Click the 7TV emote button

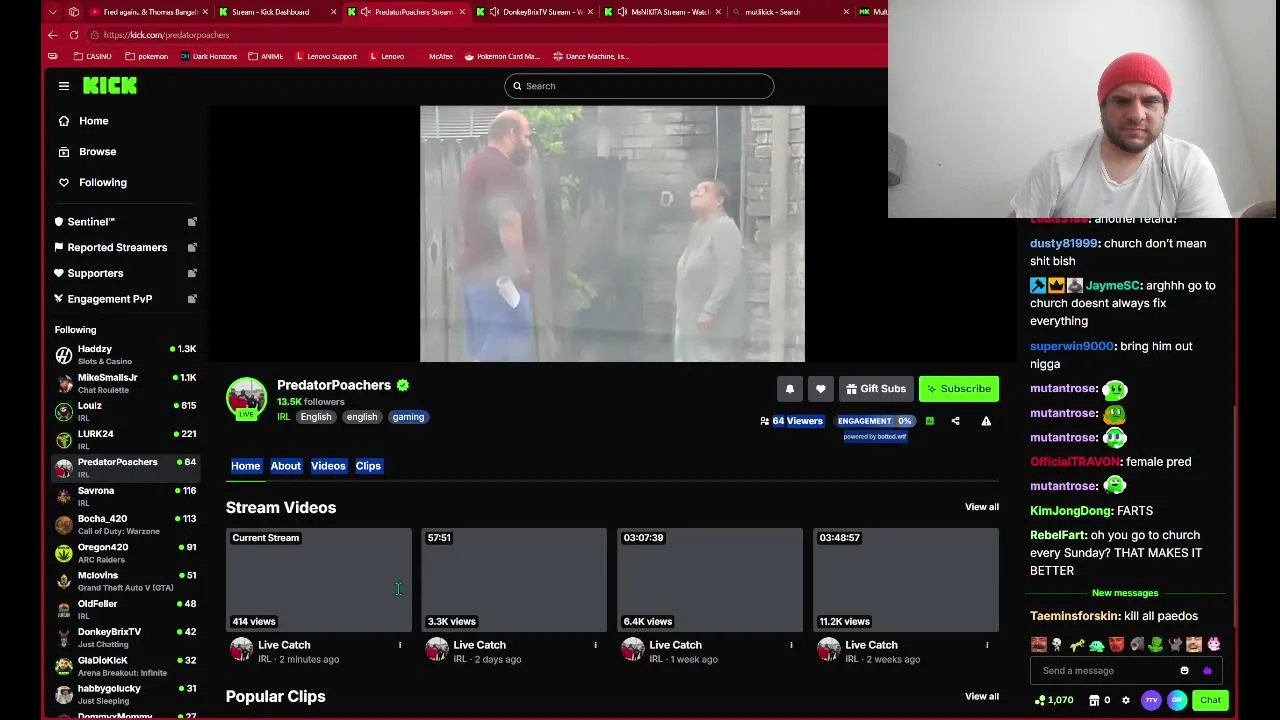tap(1151, 700)
